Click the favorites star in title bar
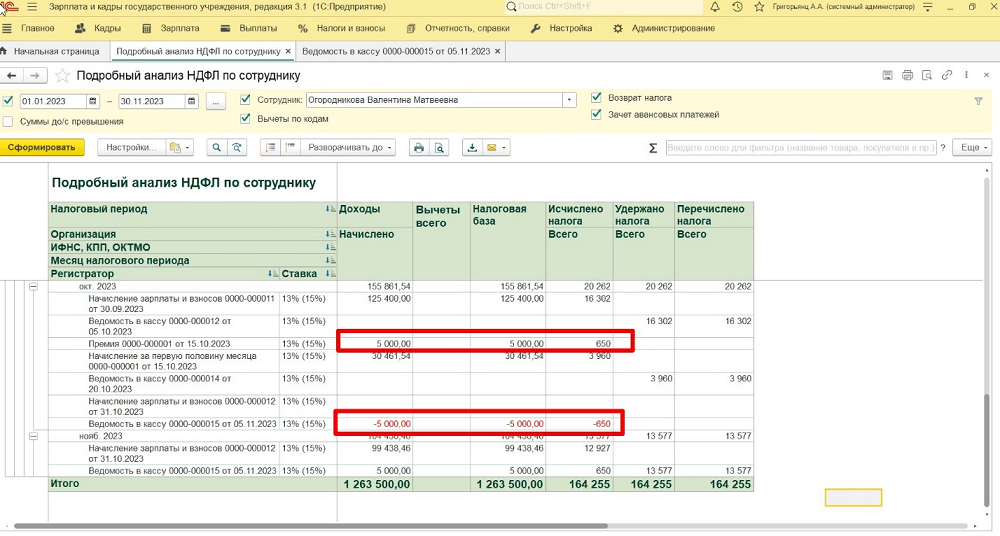This screenshot has height=536, width=1000. tap(759, 8)
